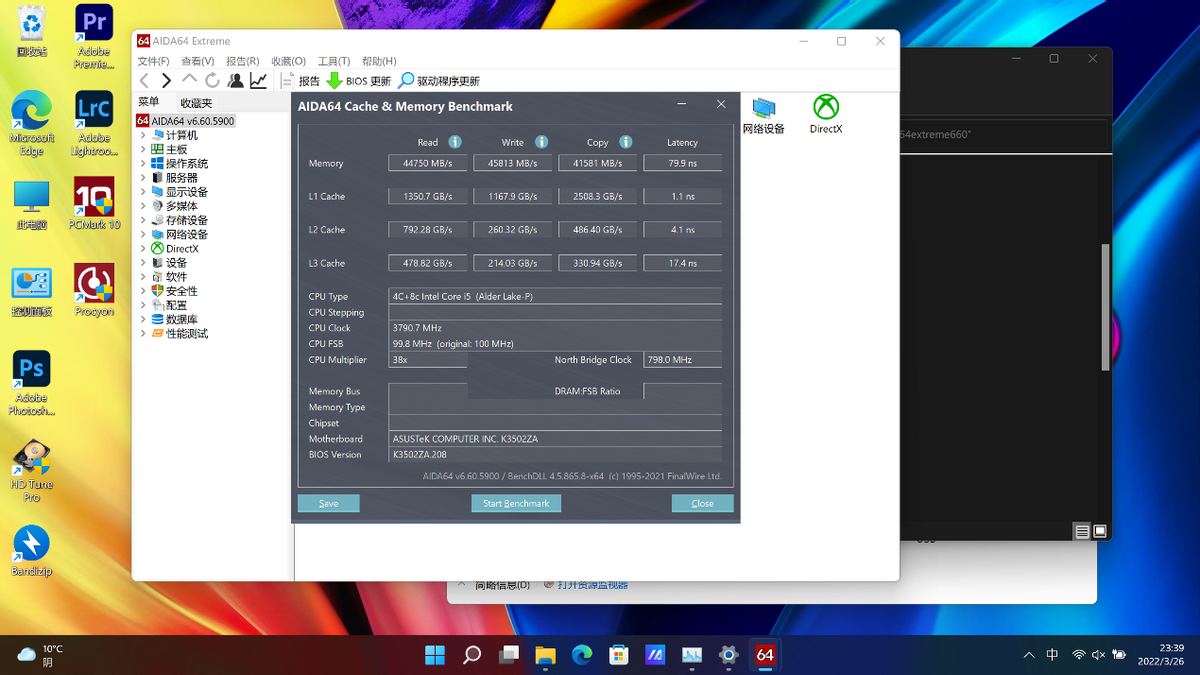Open the Procyon desktop icon
This screenshot has width=1200, height=675.
click(x=94, y=291)
